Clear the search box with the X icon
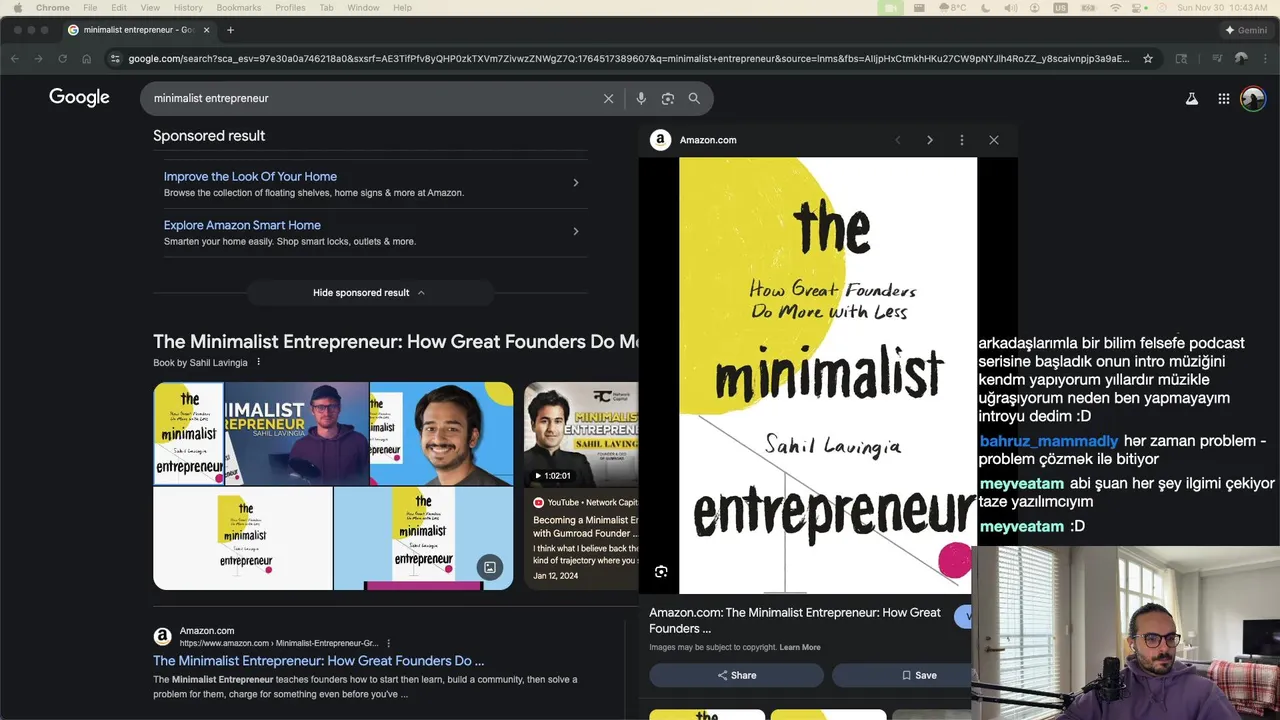 (608, 98)
